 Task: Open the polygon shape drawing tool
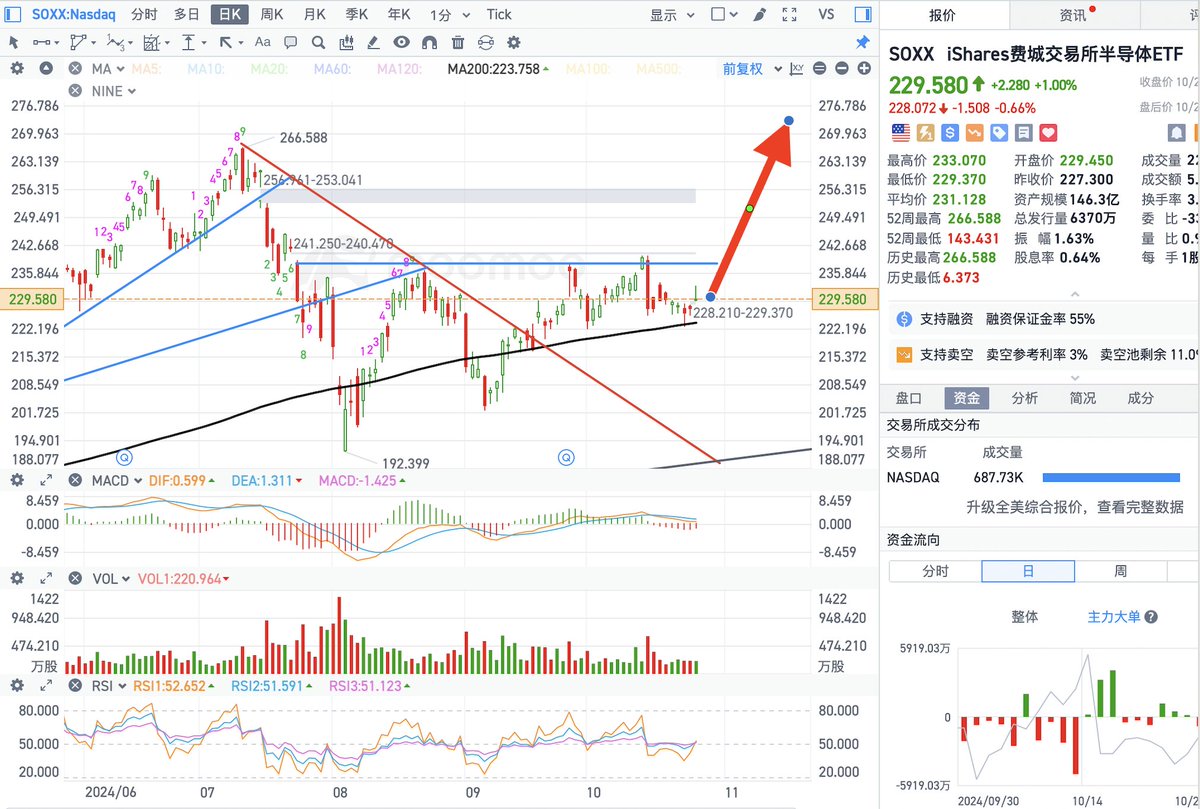79,42
